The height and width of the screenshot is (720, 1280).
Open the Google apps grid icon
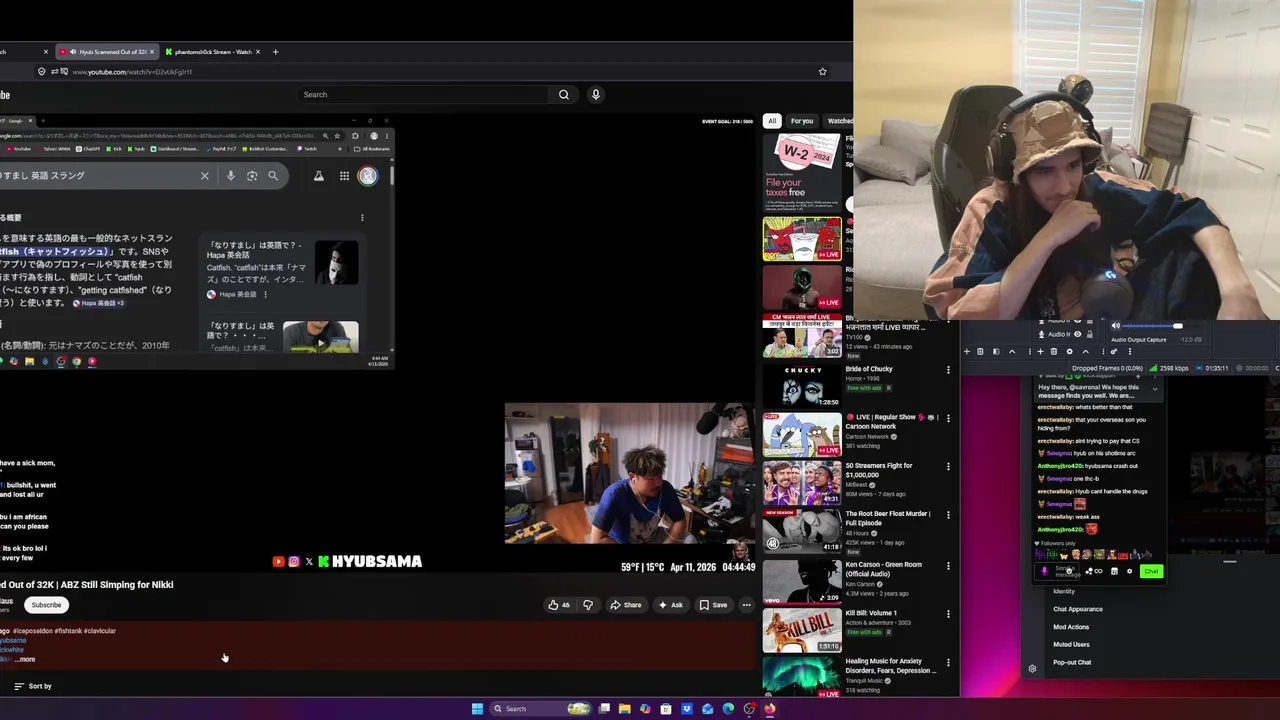344,176
